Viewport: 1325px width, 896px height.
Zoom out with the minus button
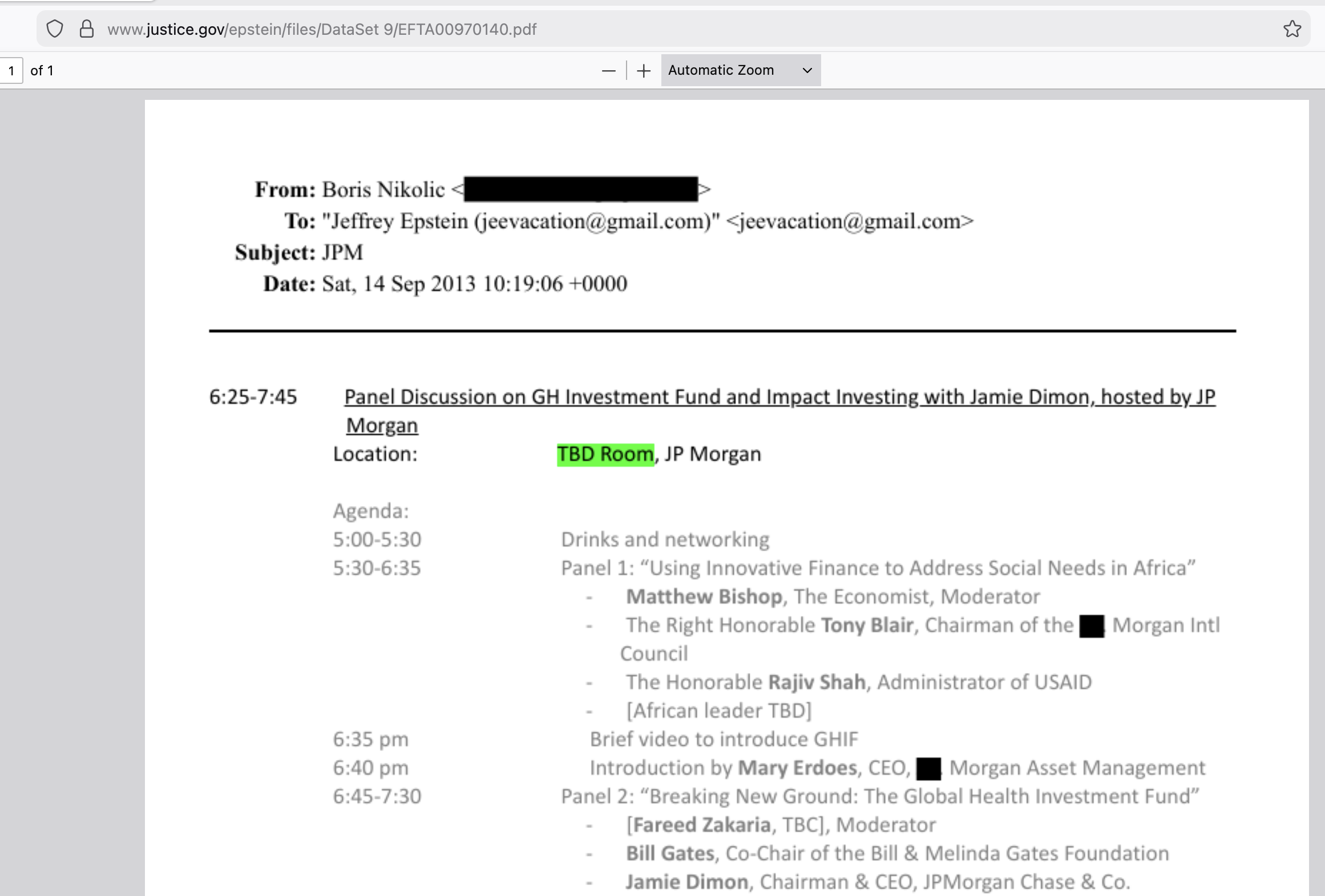click(x=609, y=71)
